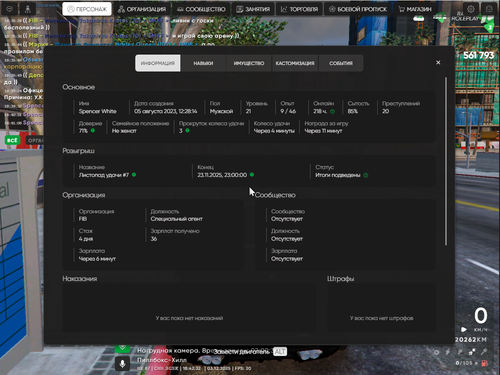500x375 pixels.
Task: Click organization value FIB
Action: (x=83, y=219)
